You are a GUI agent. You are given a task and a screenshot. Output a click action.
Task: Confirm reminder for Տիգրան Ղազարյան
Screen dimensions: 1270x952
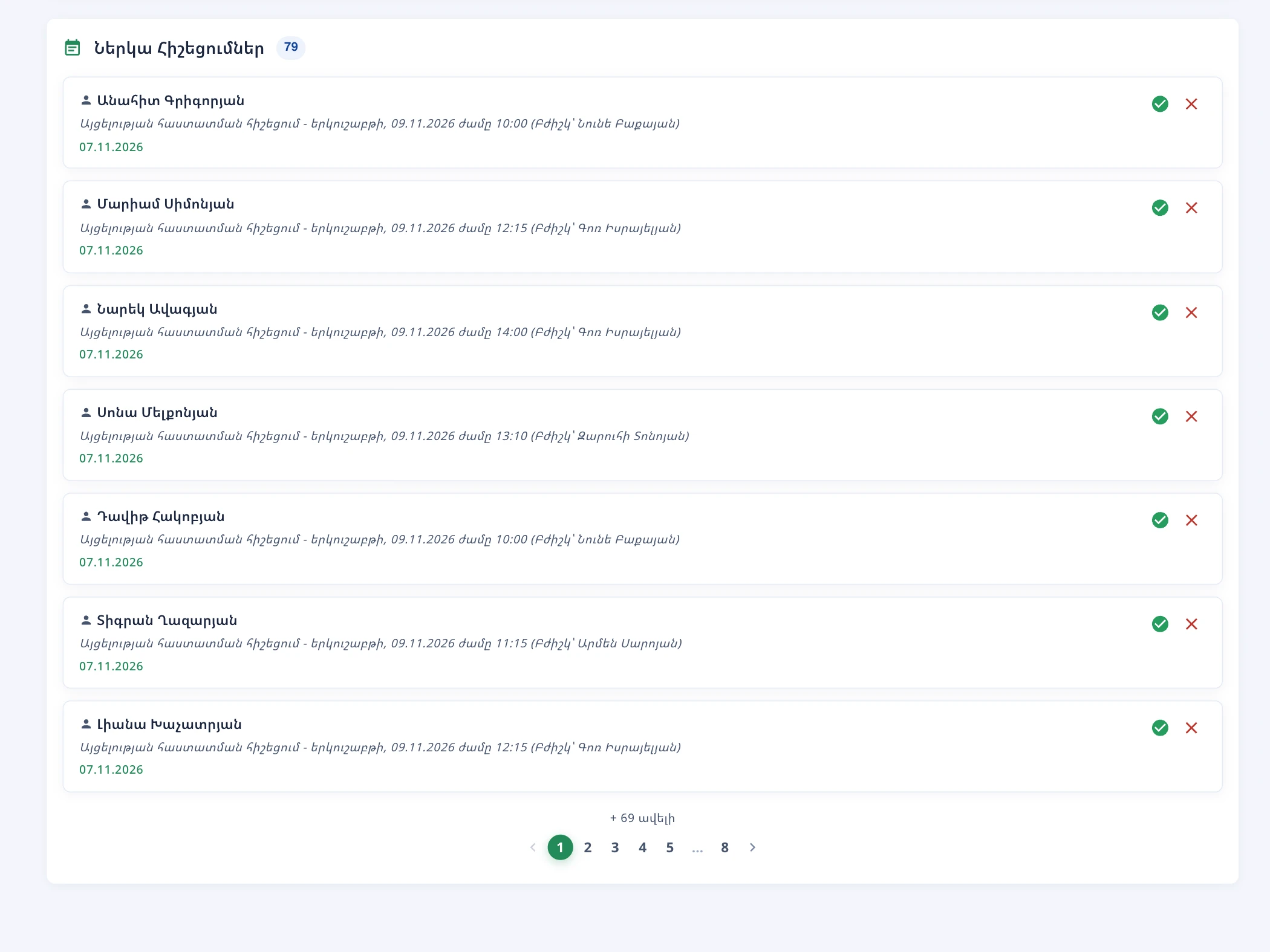coord(1159,624)
